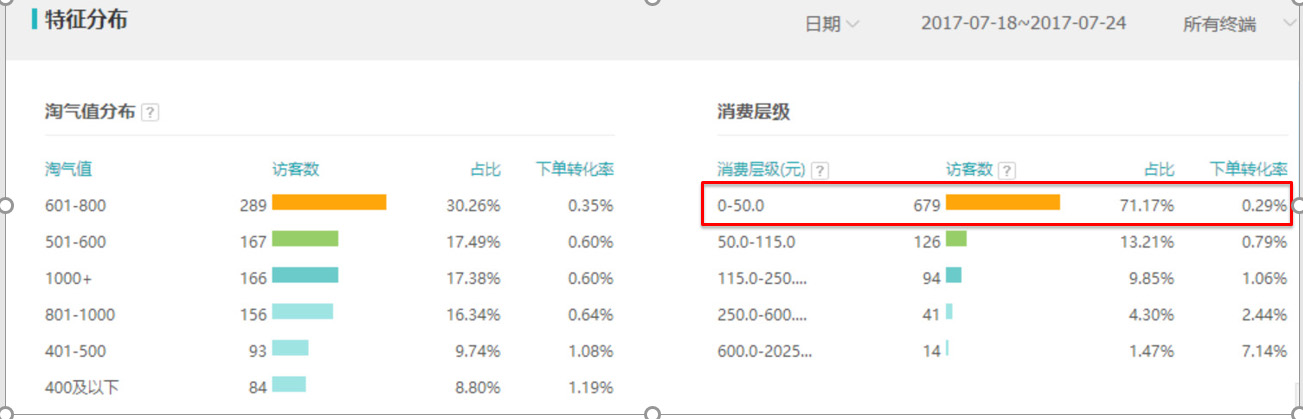Click the green bar for 501-600
This screenshot has width=1303, height=419.
tap(305, 239)
